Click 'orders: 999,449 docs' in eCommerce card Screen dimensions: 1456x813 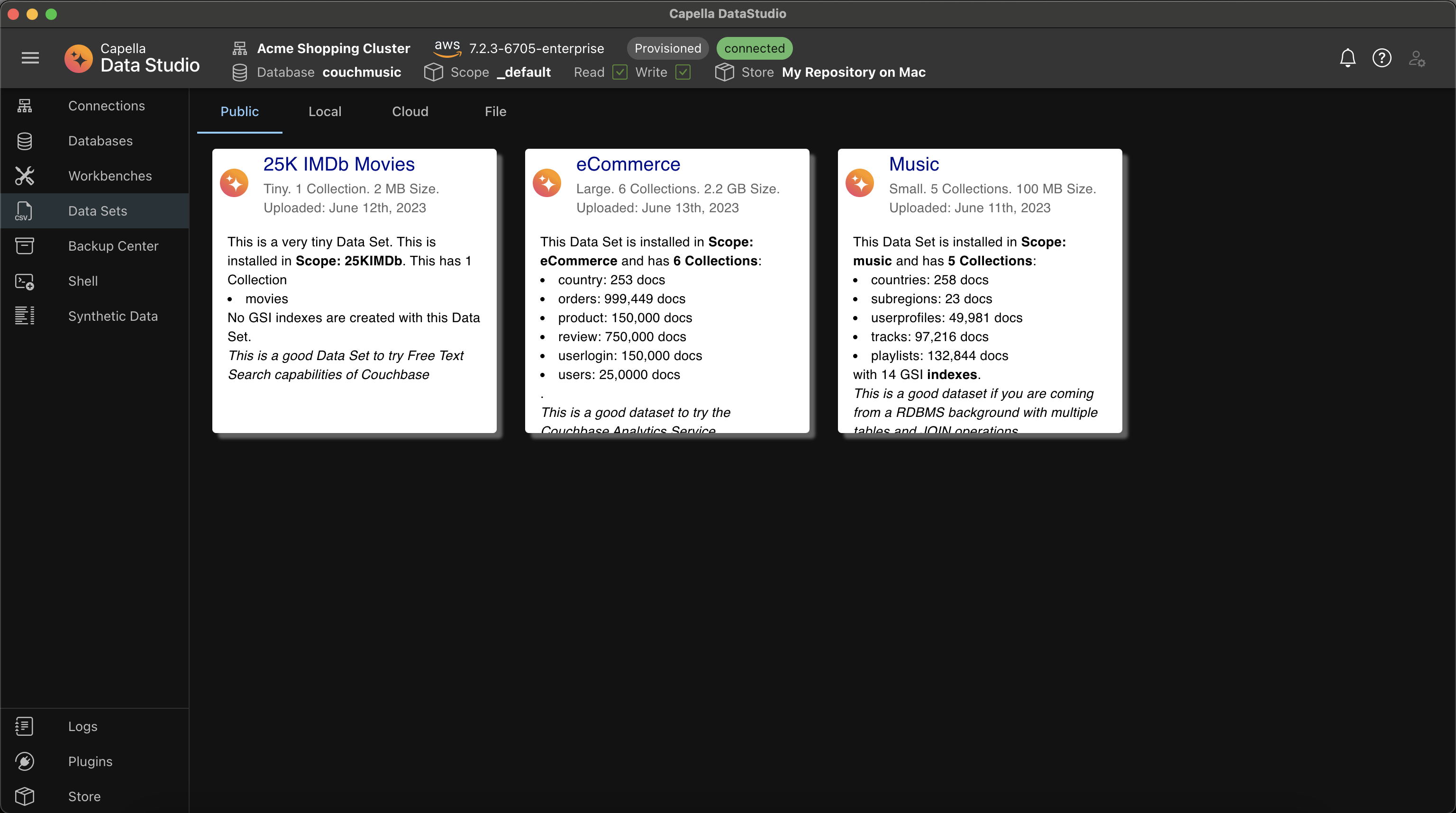pyautogui.click(x=621, y=299)
